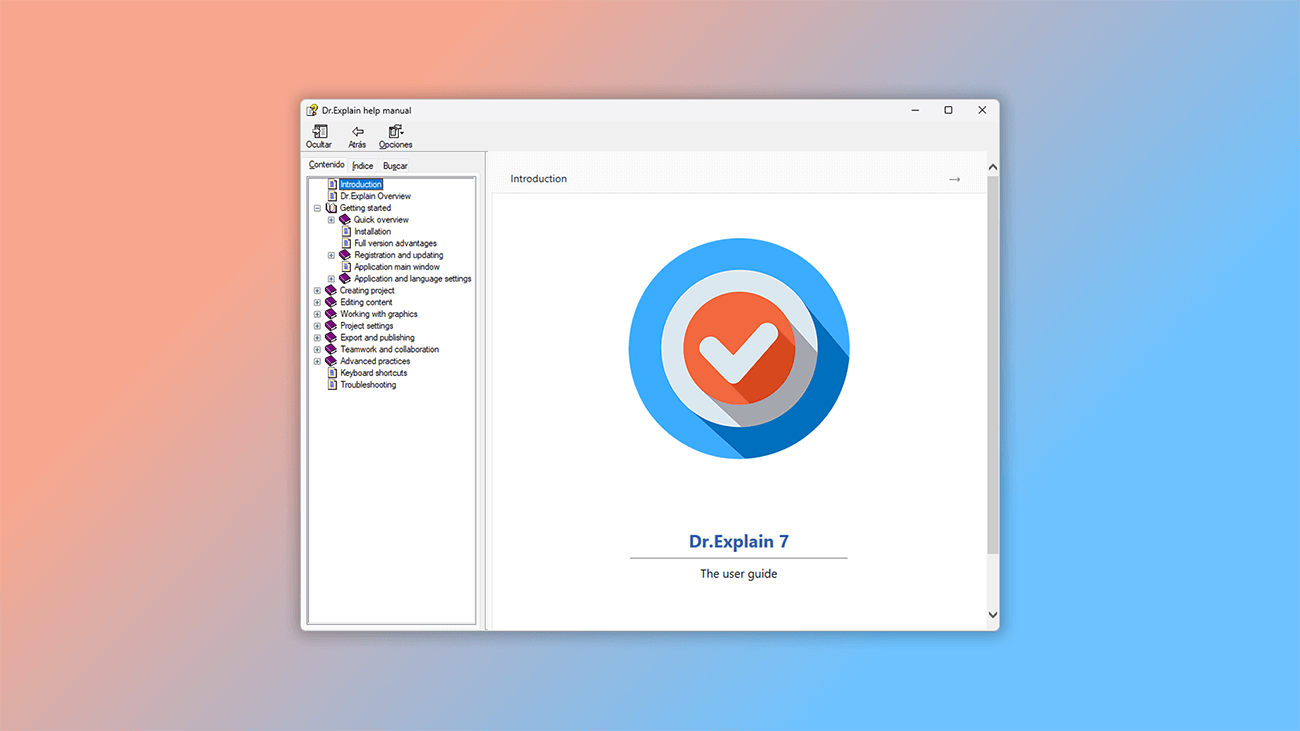Viewport: 1300px width, 731px height.
Task: Select the Getting started label
Action: (366, 208)
